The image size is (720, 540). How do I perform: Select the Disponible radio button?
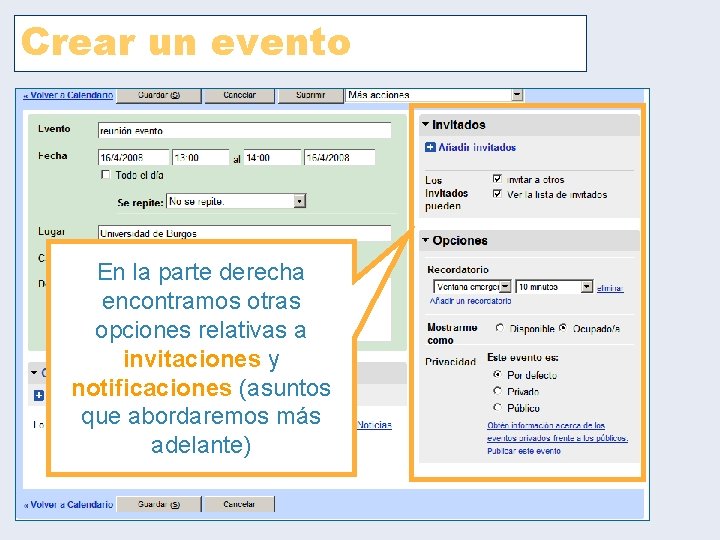[500, 328]
